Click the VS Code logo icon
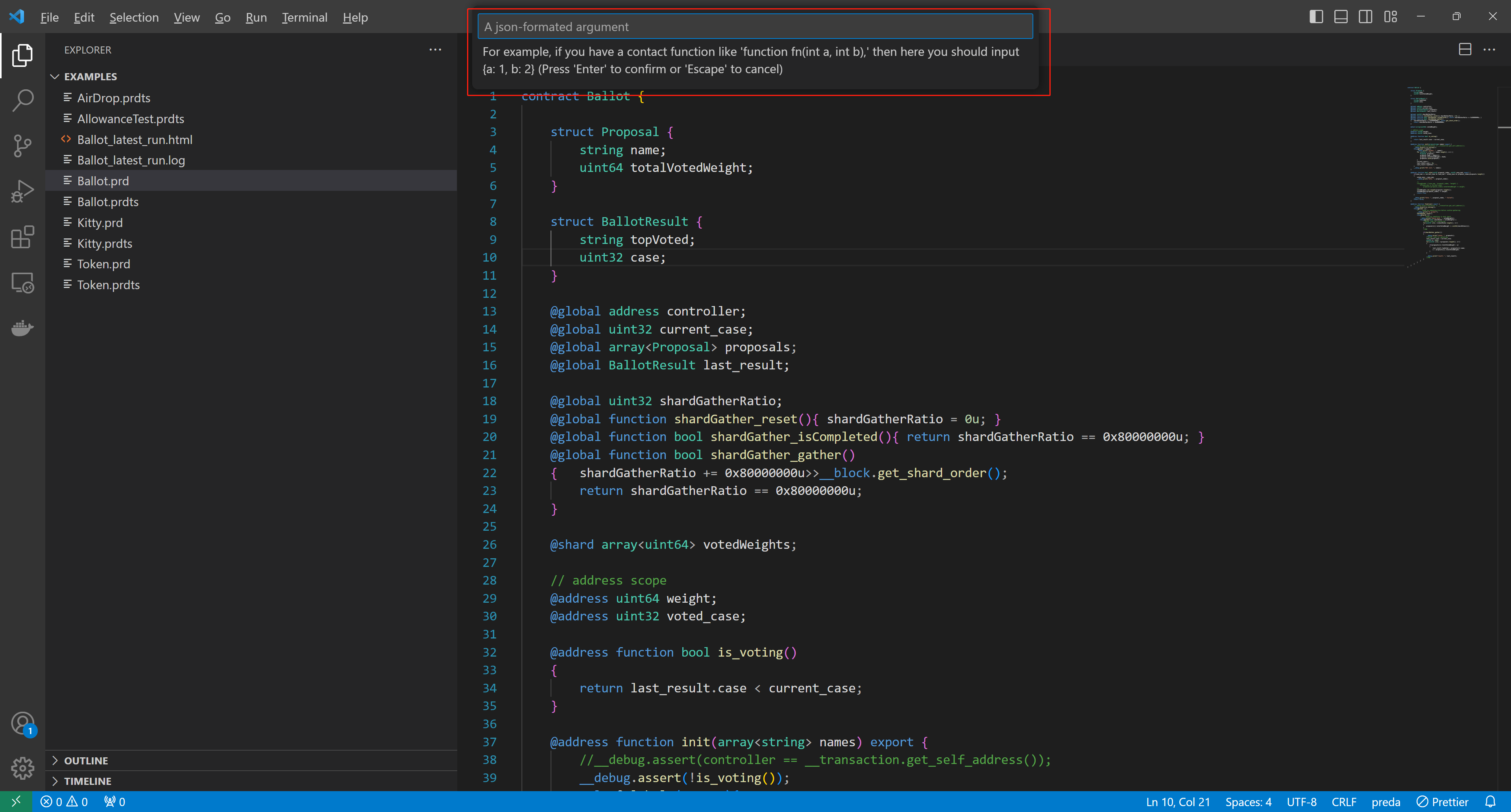Viewport: 1511px width, 812px height. tap(17, 17)
